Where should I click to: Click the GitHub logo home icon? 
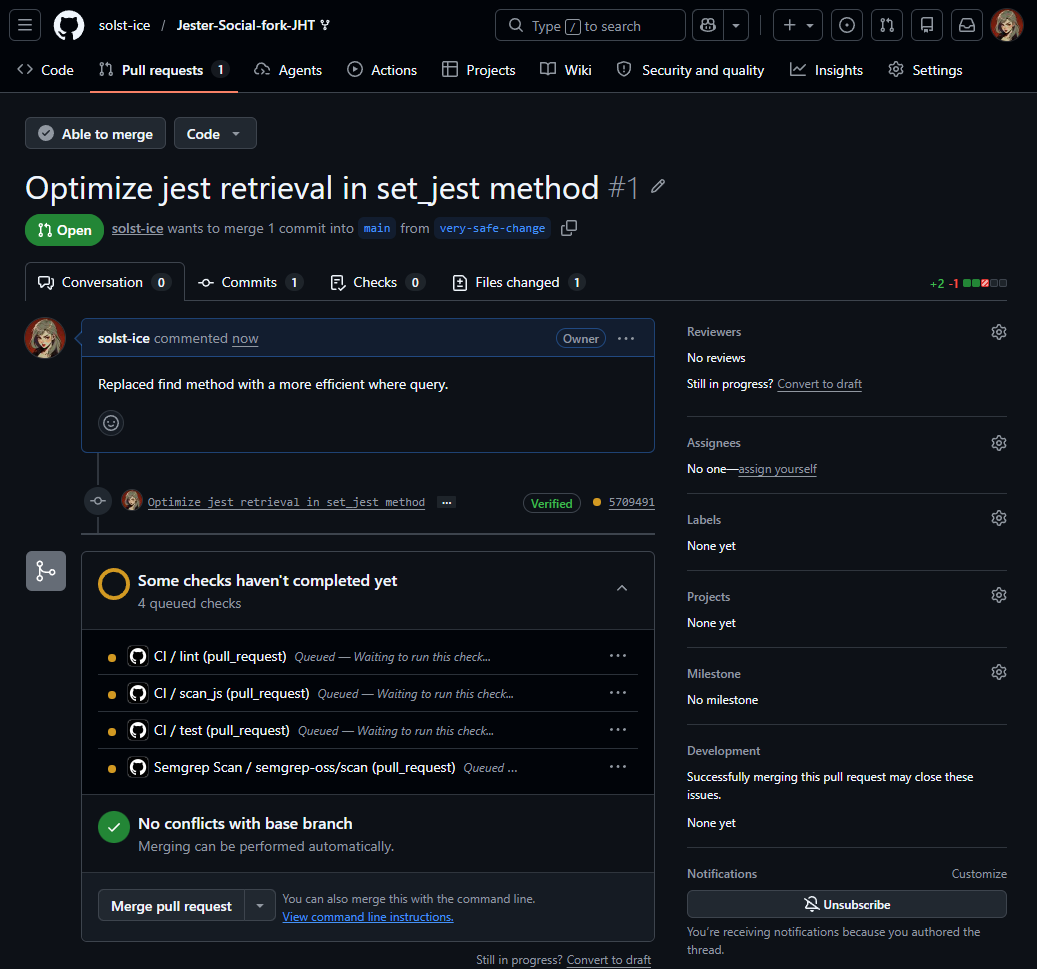(x=69, y=25)
